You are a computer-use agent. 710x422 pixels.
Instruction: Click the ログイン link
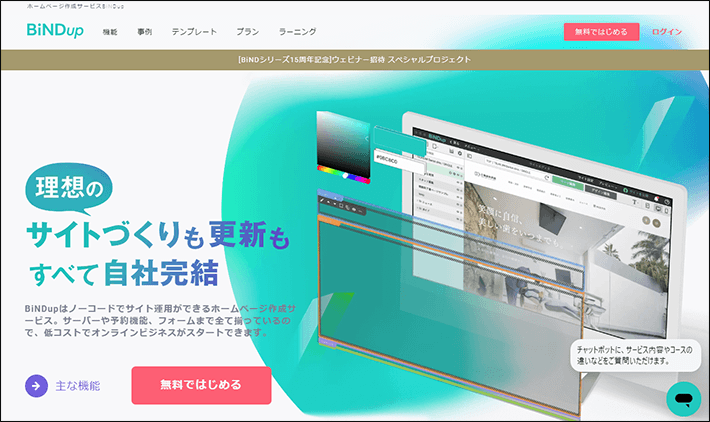[x=667, y=32]
